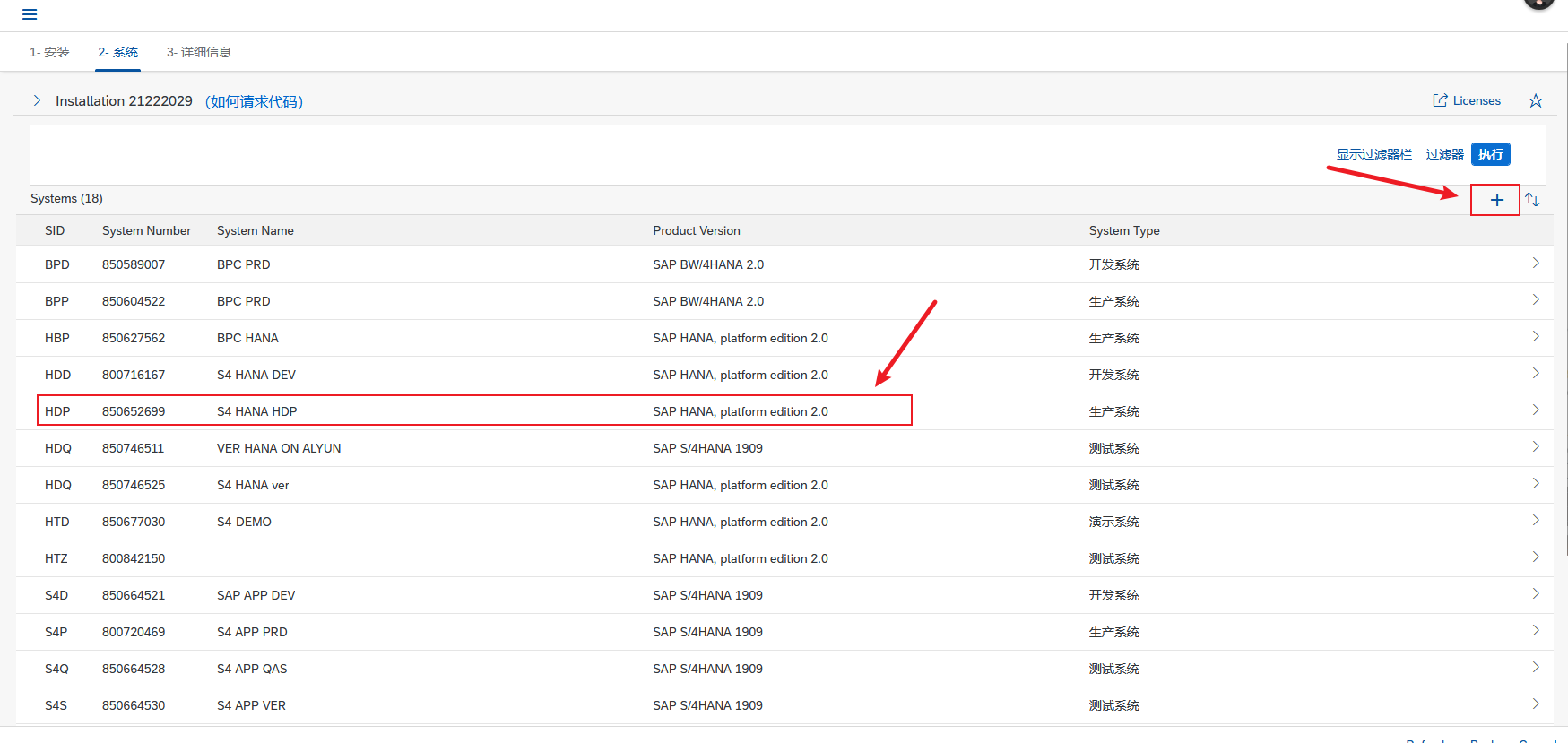1568x743 pixels.
Task: Click the sort systems icon
Action: click(x=1532, y=200)
